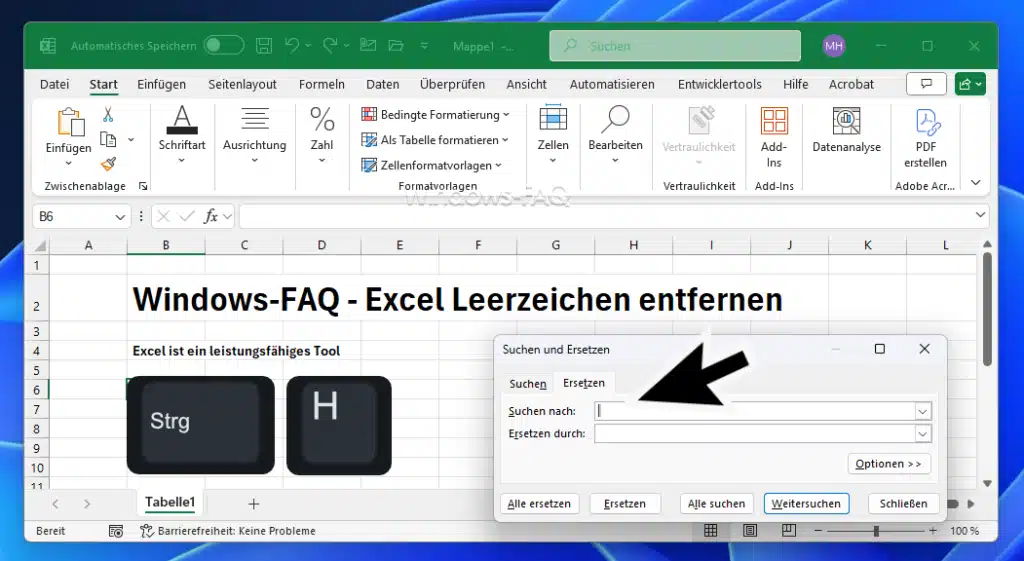Switch to Page Layout view icon
This screenshot has height=561, width=1024.
coord(750,531)
